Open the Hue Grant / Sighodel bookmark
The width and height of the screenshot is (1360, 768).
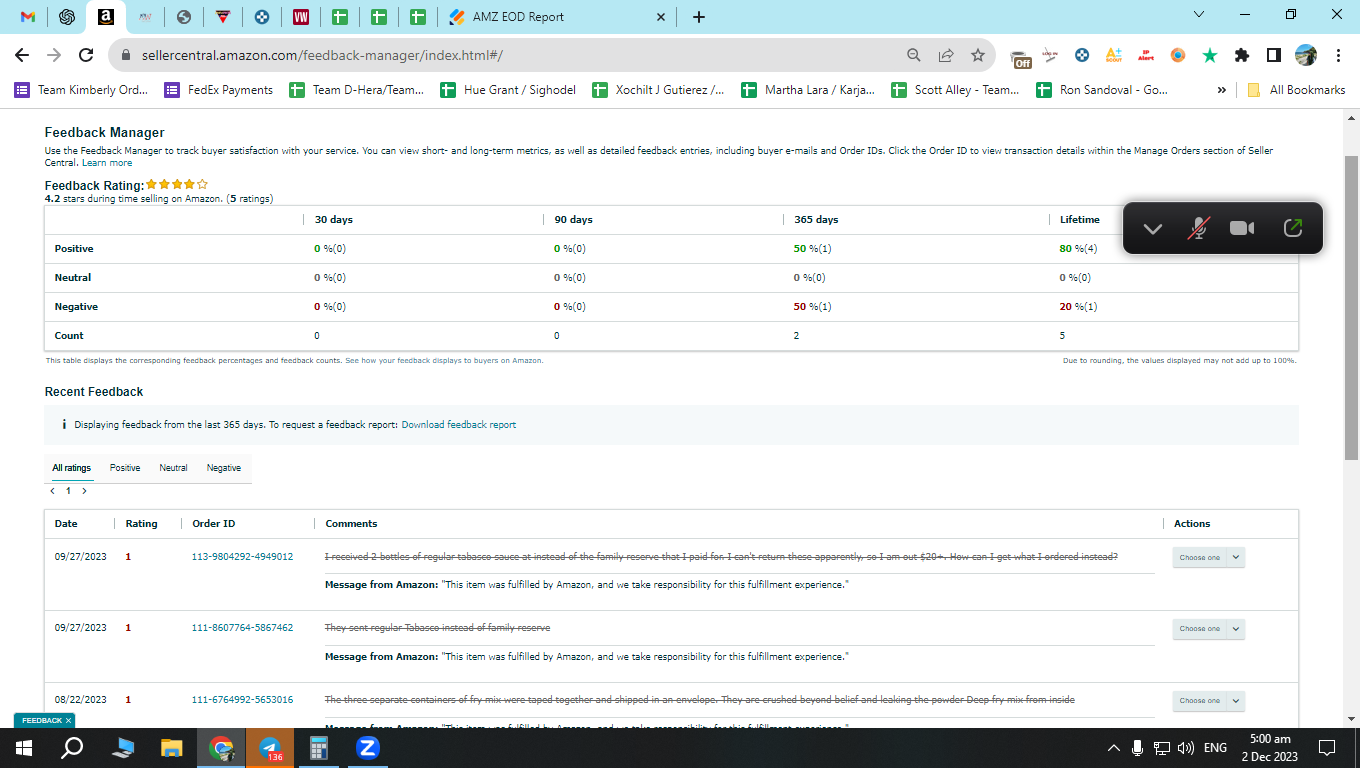[x=508, y=90]
